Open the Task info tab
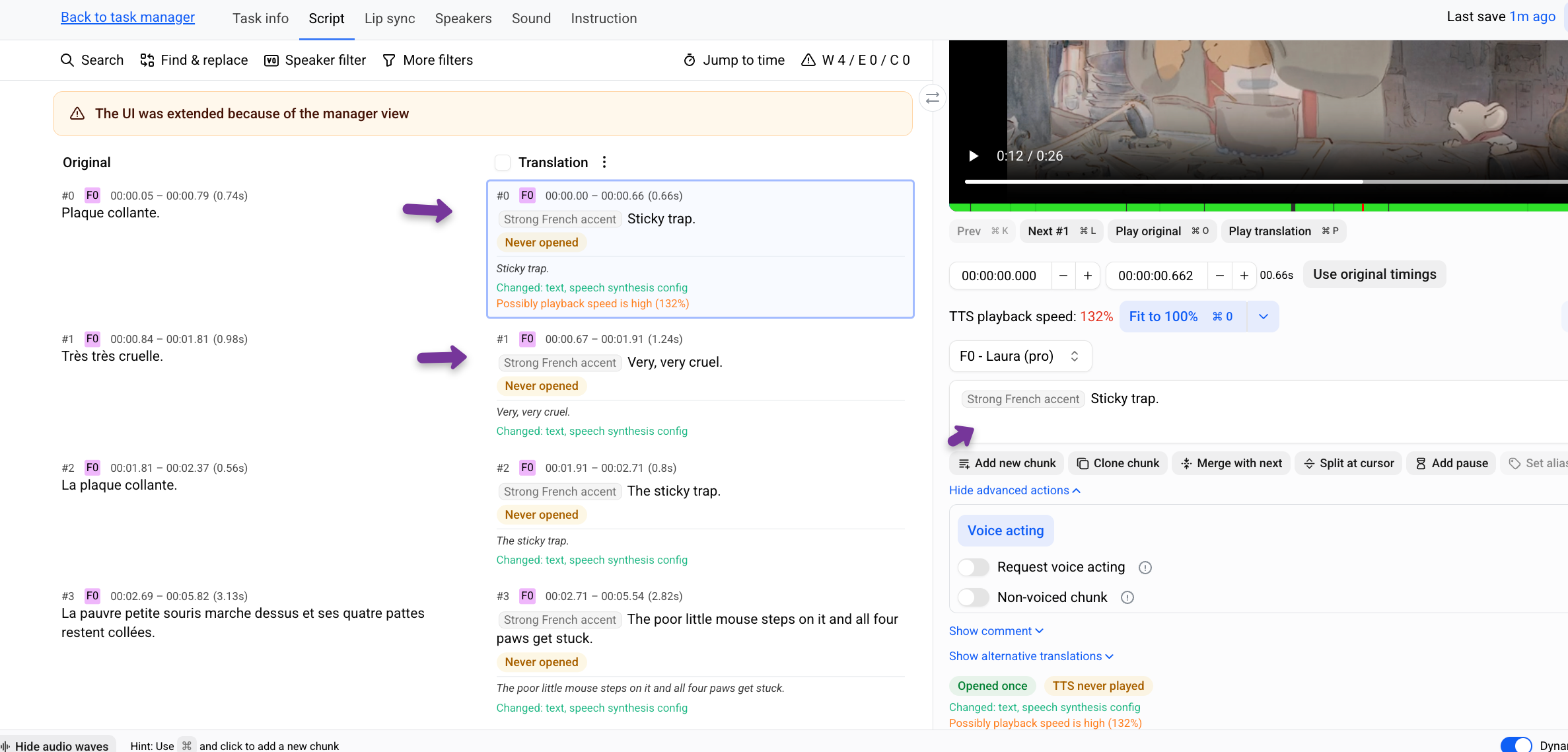 click(x=260, y=19)
